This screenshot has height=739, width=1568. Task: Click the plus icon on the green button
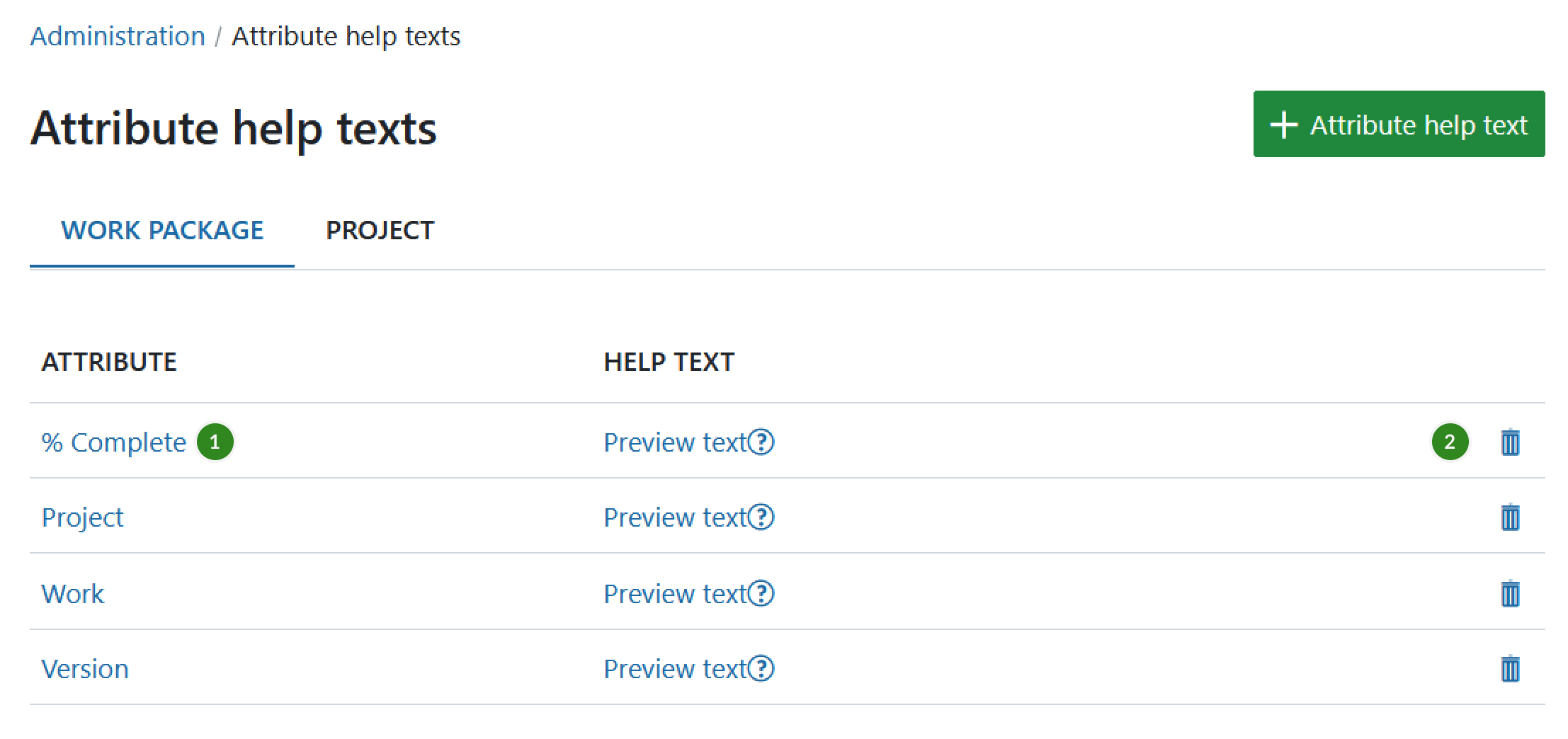(1283, 125)
